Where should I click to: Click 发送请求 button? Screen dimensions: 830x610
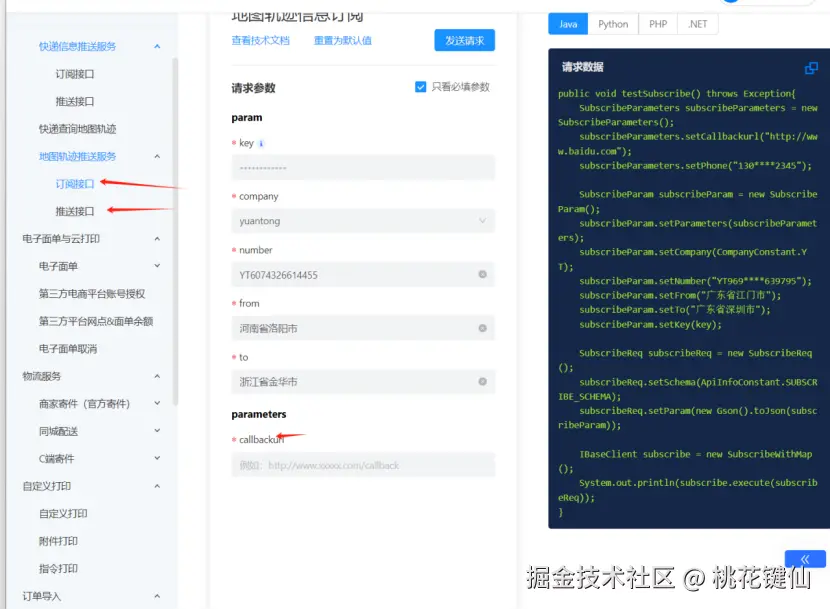tap(465, 40)
